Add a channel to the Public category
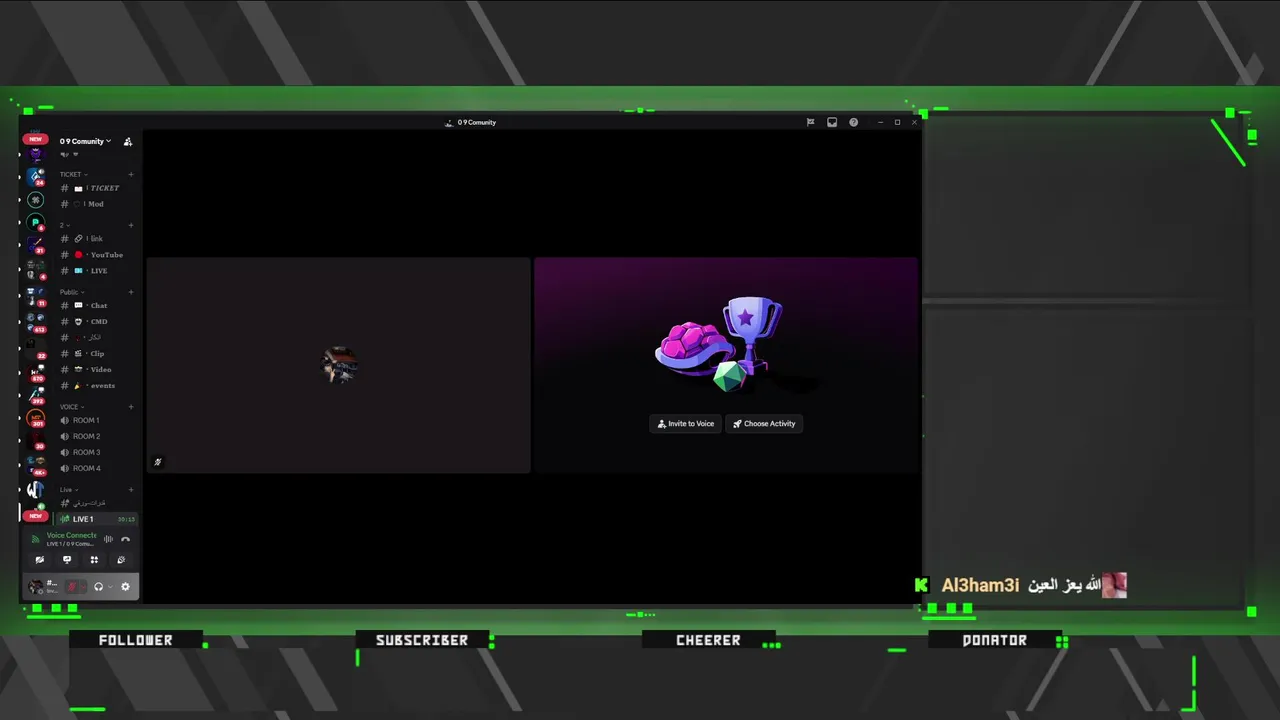The image size is (1280, 720). click(131, 292)
